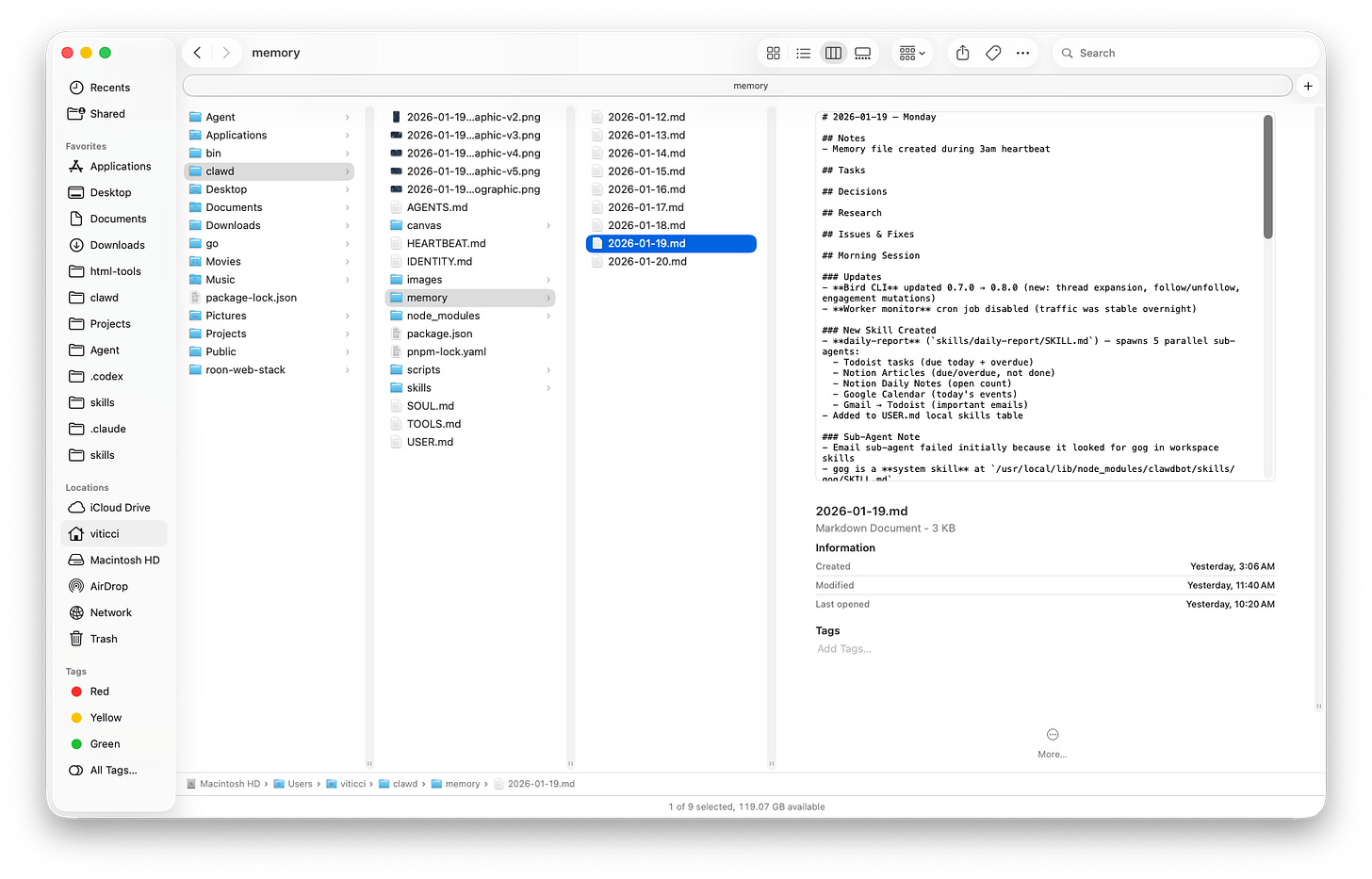The image size is (1372, 879).
Task: Open the Group By dropdown in toolbar
Action: (x=912, y=53)
